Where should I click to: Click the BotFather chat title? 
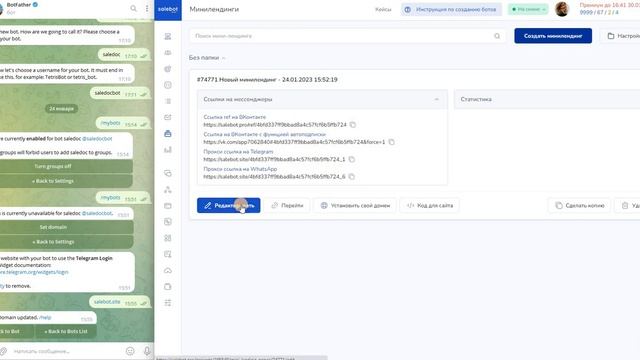[x=19, y=5]
